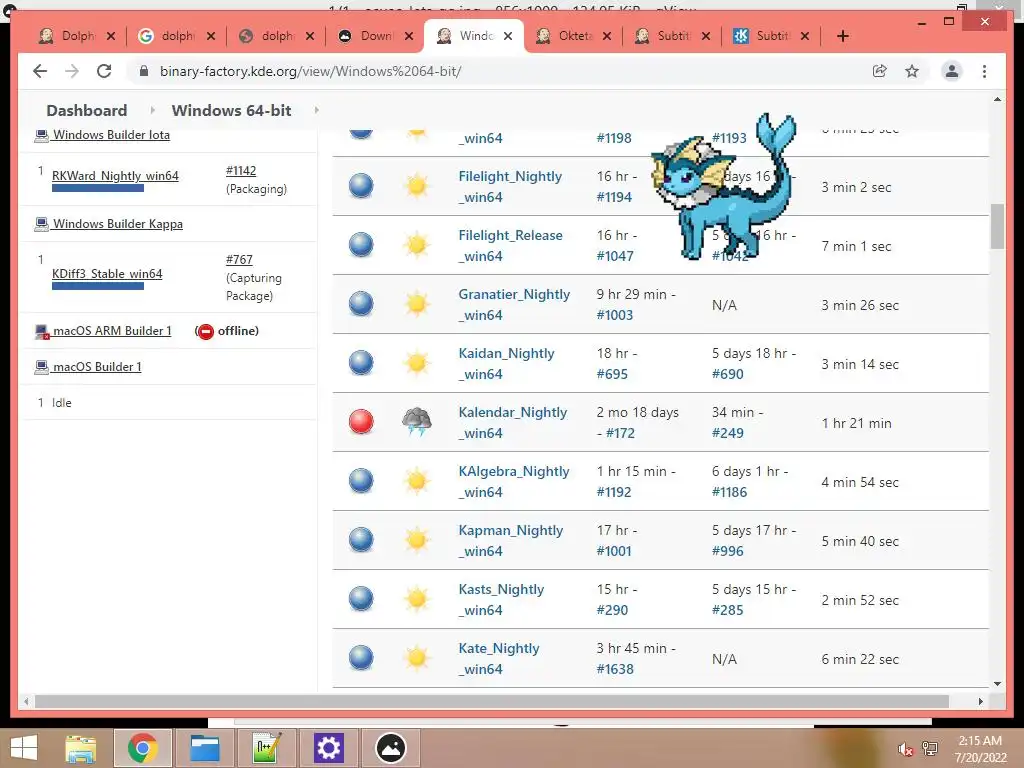Screen dimensions: 1024x768
Task: Click the muted volume icon in system tray
Action: [x=905, y=749]
